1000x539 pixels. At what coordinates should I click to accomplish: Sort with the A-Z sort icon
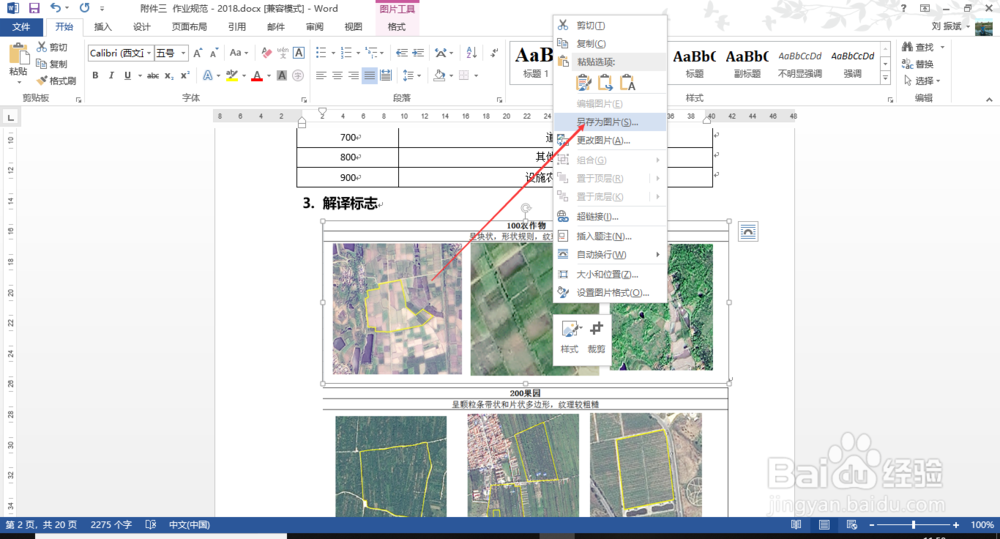coord(471,53)
